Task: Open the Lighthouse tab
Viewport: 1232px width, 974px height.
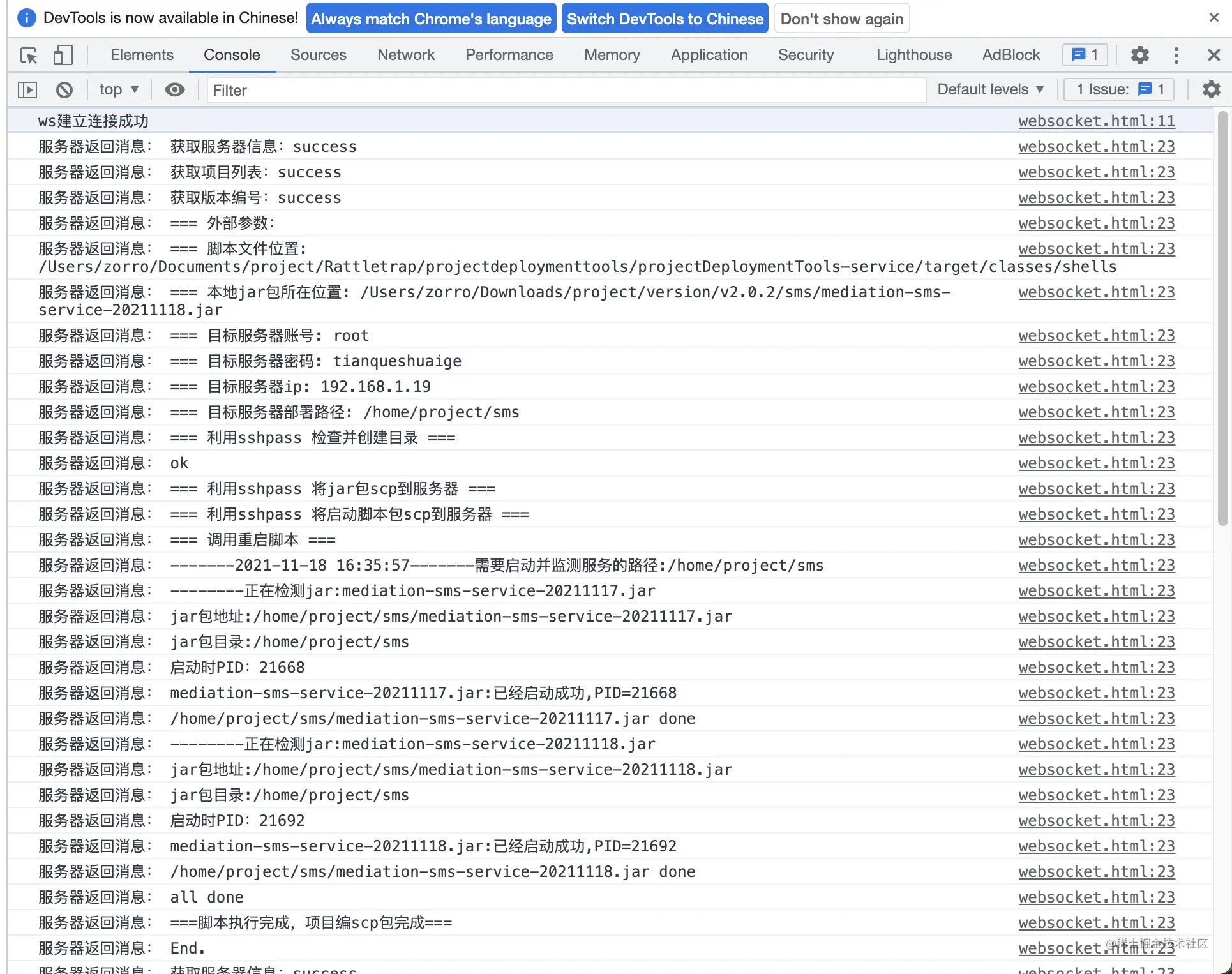Action: [x=913, y=55]
